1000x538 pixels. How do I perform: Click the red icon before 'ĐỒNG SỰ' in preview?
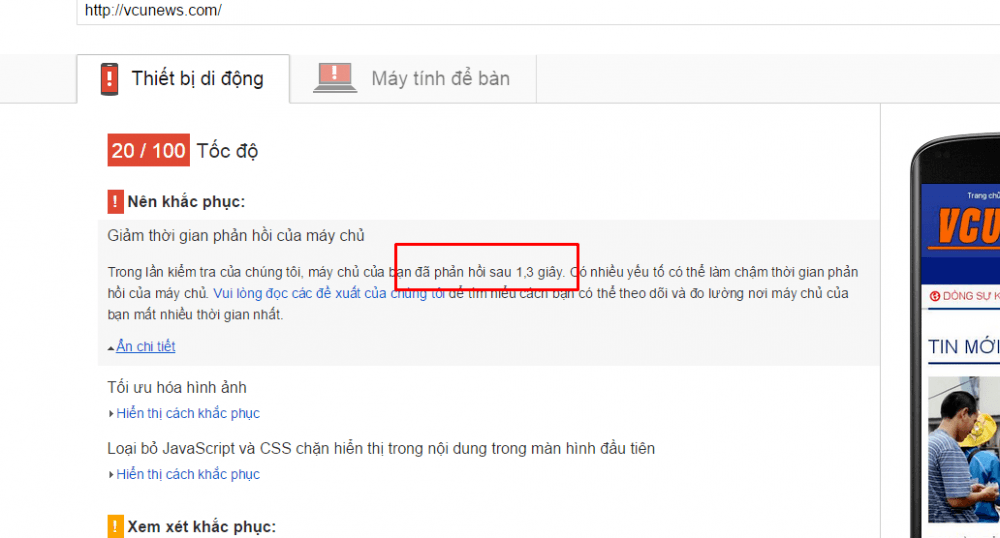(935, 297)
